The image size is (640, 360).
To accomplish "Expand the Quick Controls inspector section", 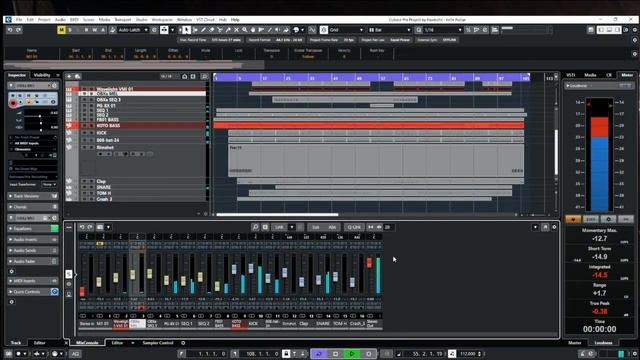I will tap(33, 292).
